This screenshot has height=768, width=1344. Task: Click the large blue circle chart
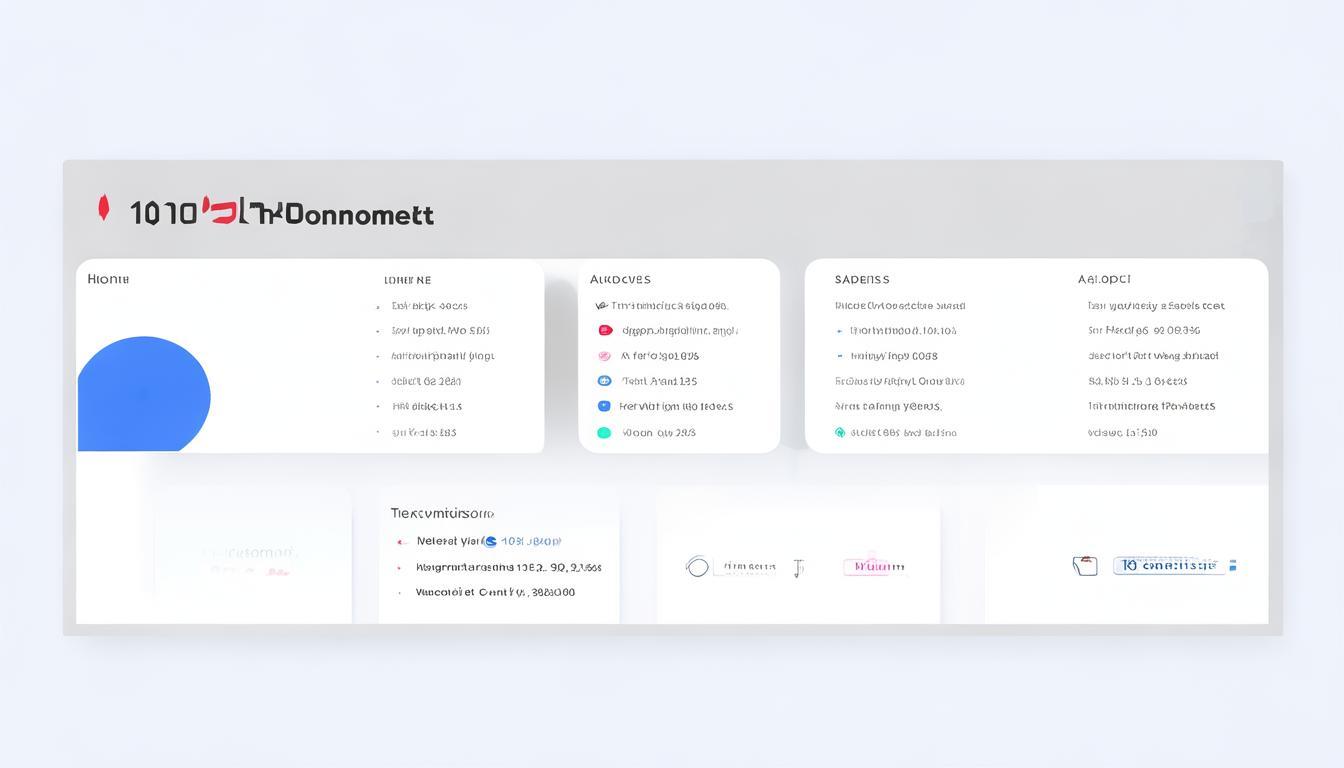click(x=143, y=394)
